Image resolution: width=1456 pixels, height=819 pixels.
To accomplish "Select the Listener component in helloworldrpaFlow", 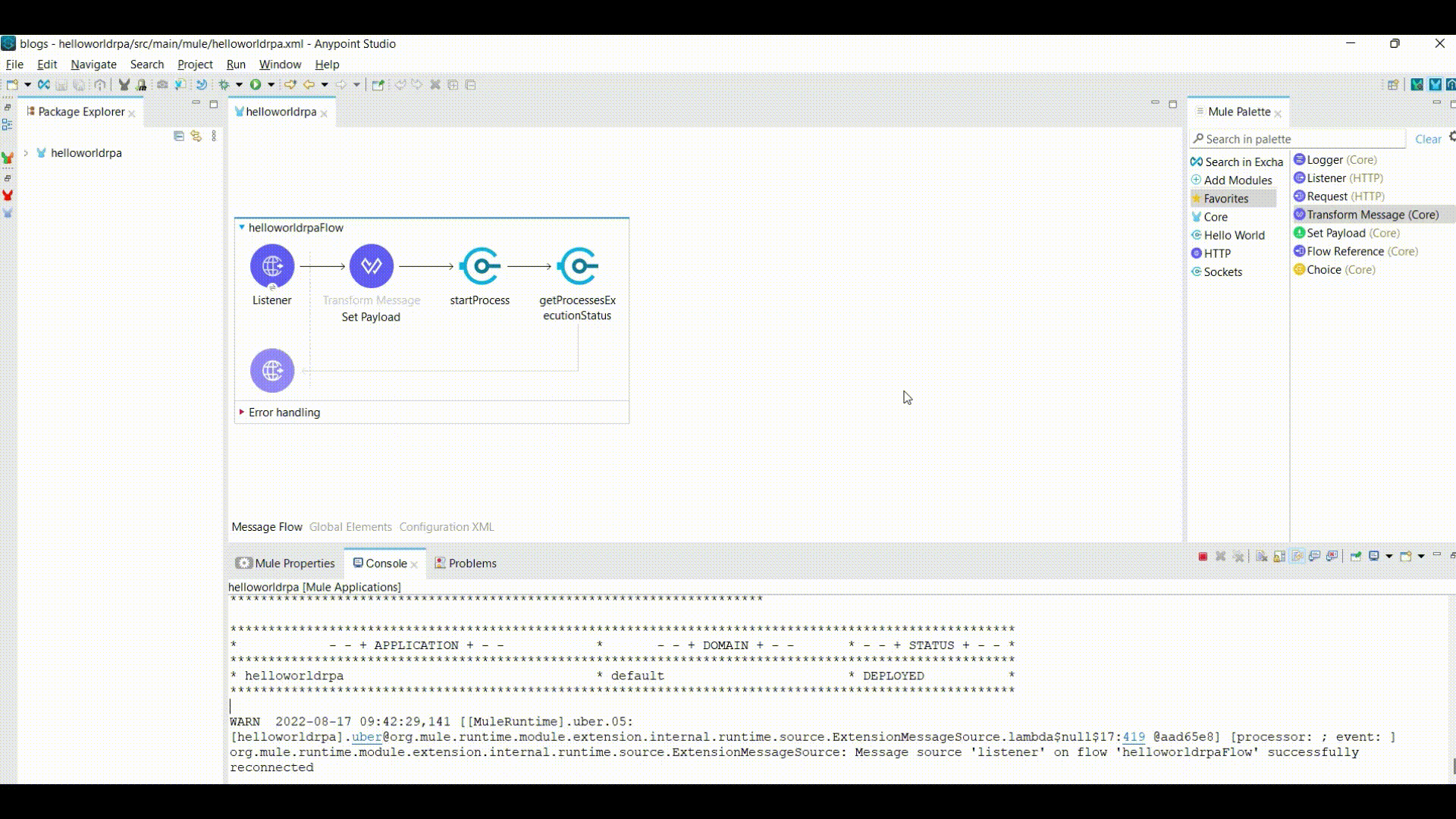I will [x=271, y=265].
